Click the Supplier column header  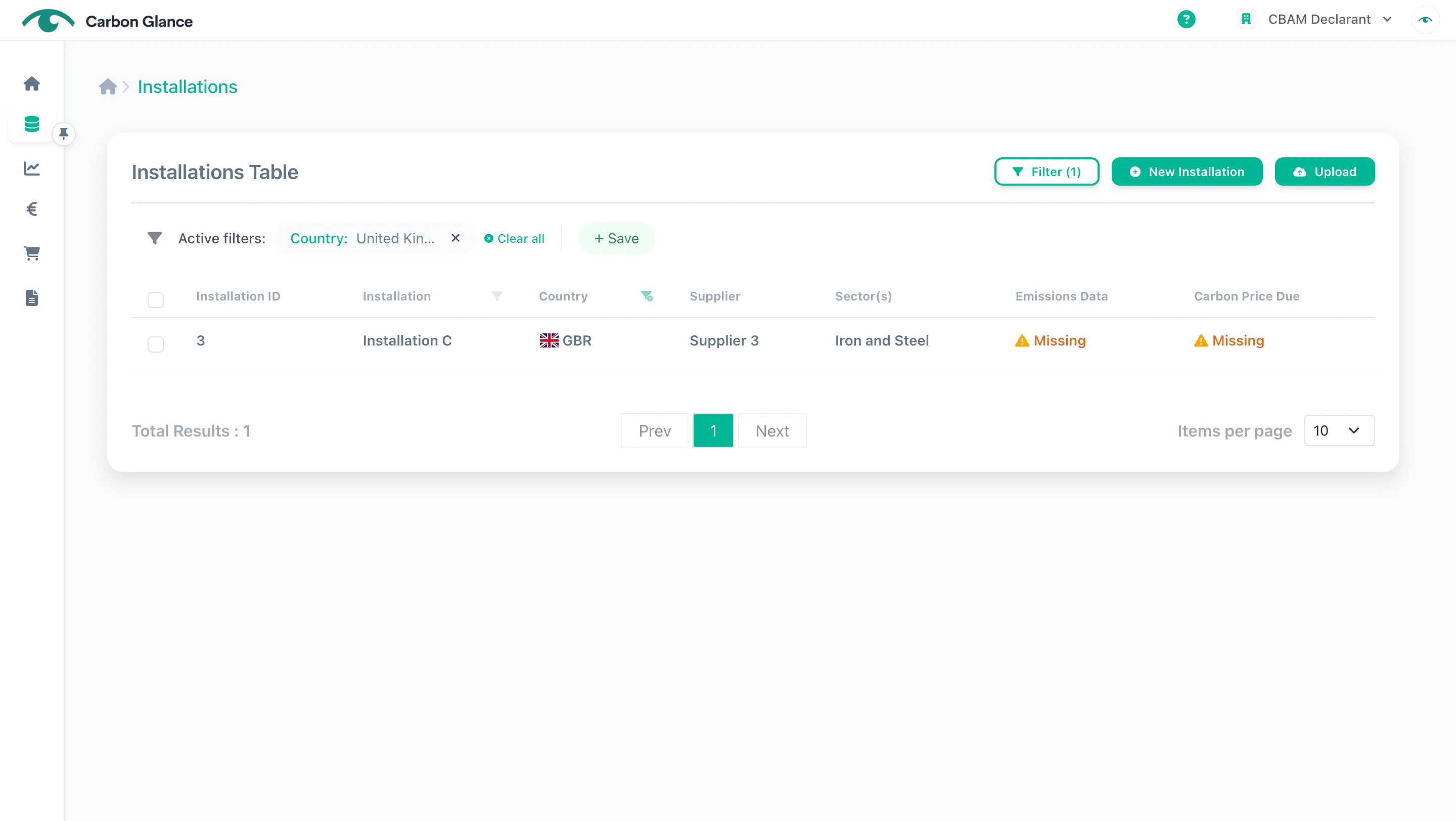point(714,296)
